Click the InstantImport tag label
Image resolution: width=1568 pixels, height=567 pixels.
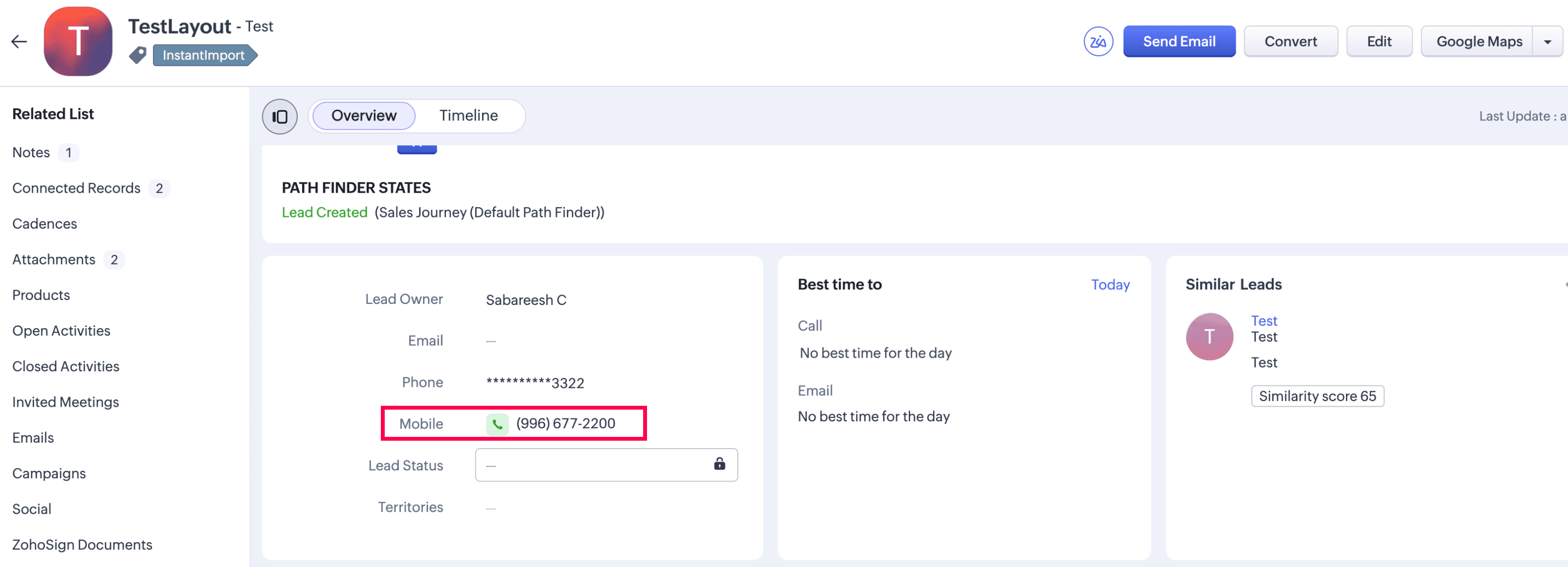[204, 55]
